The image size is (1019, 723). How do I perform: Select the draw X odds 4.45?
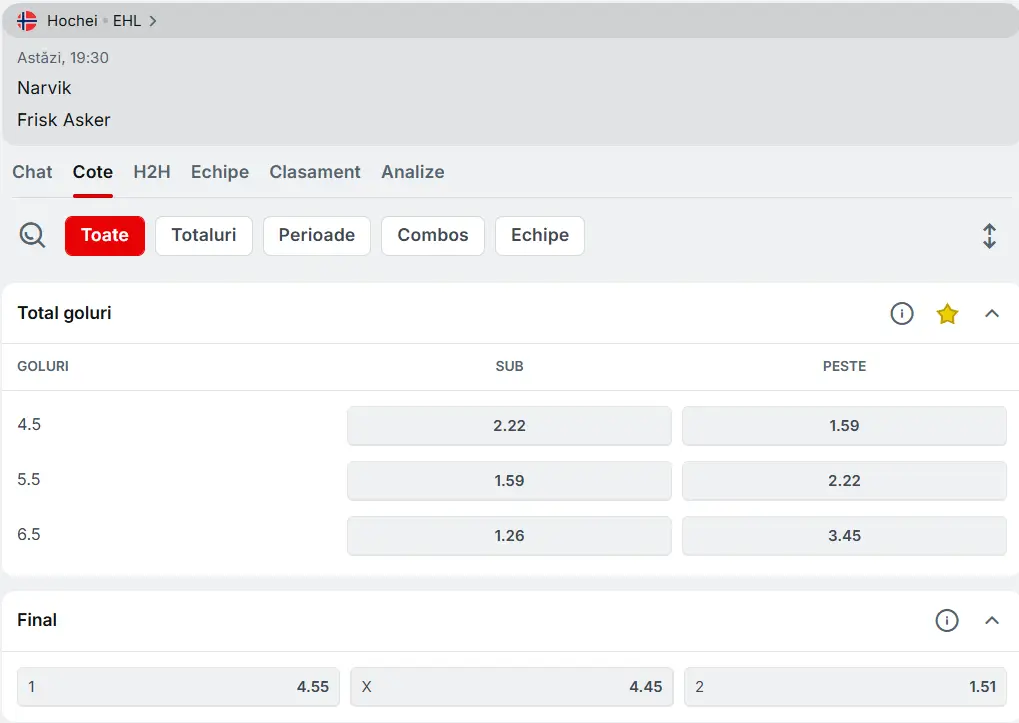point(512,687)
